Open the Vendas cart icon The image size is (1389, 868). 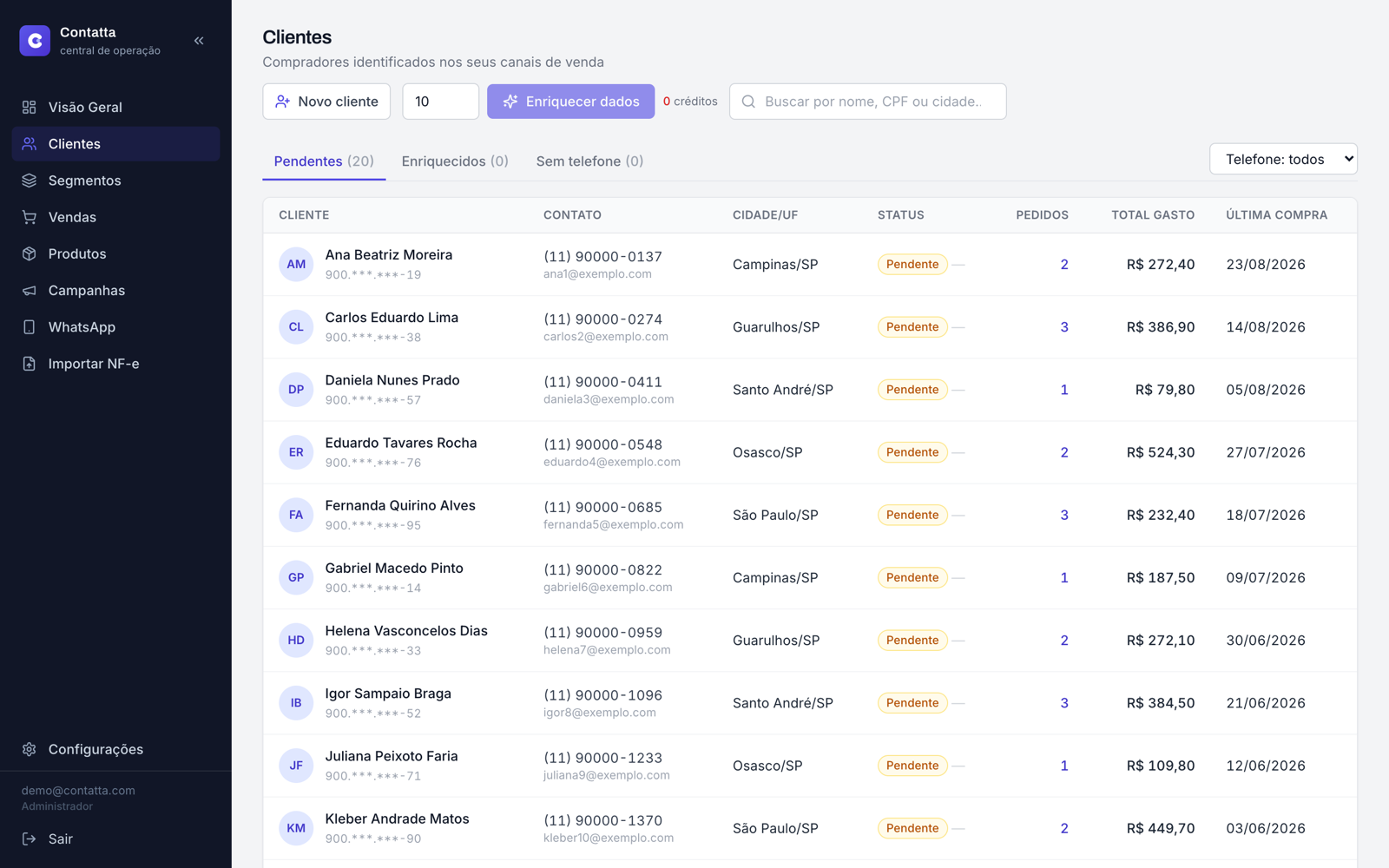(30, 217)
